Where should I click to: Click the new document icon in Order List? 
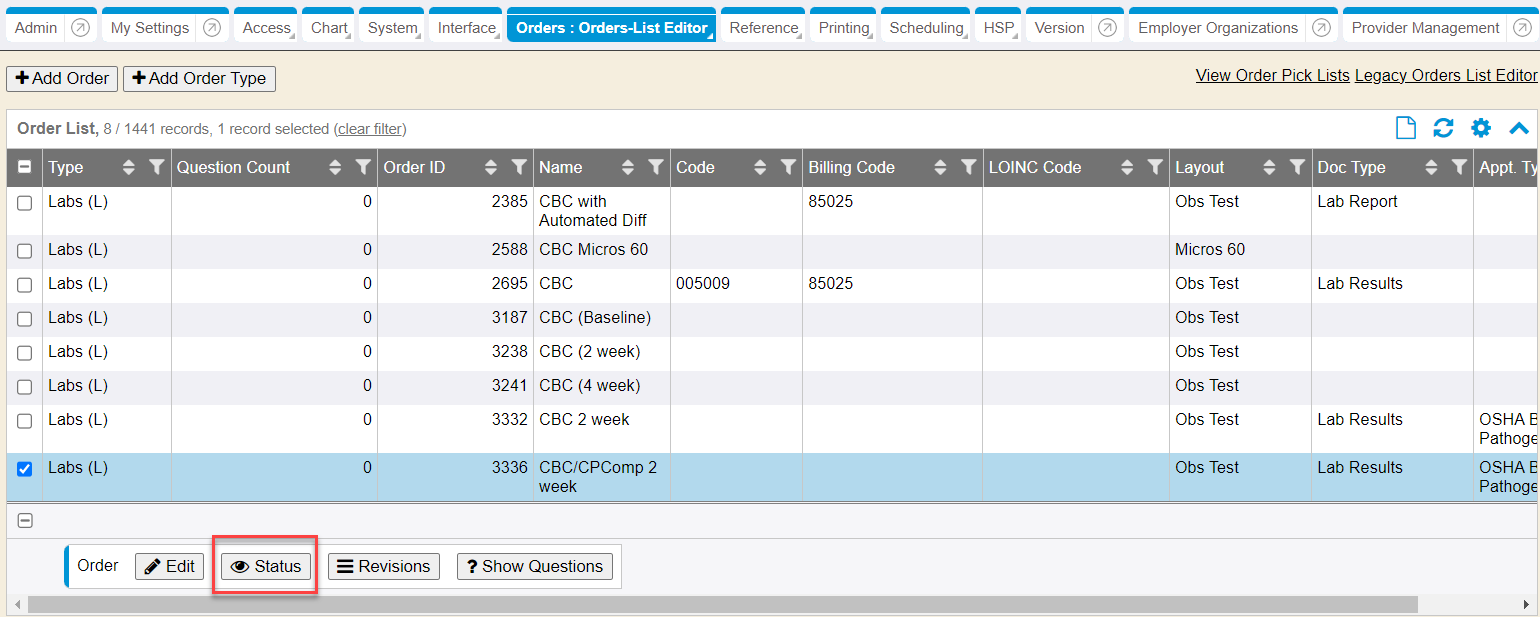[x=1406, y=128]
